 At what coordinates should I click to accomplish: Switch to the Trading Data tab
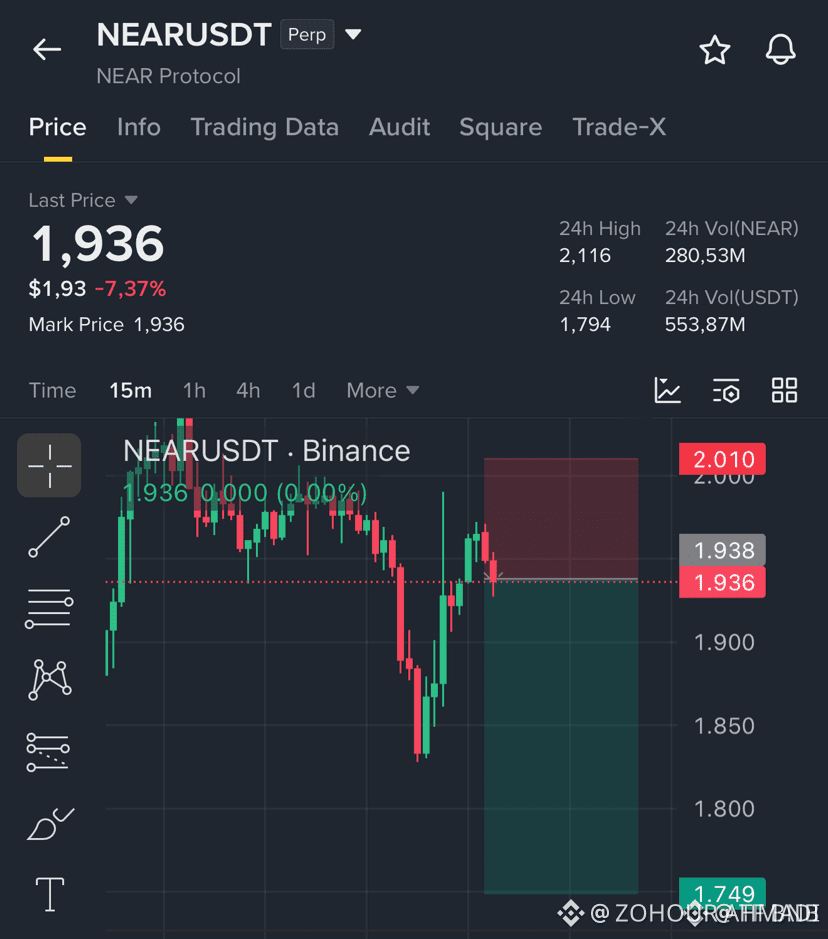pyautogui.click(x=265, y=127)
